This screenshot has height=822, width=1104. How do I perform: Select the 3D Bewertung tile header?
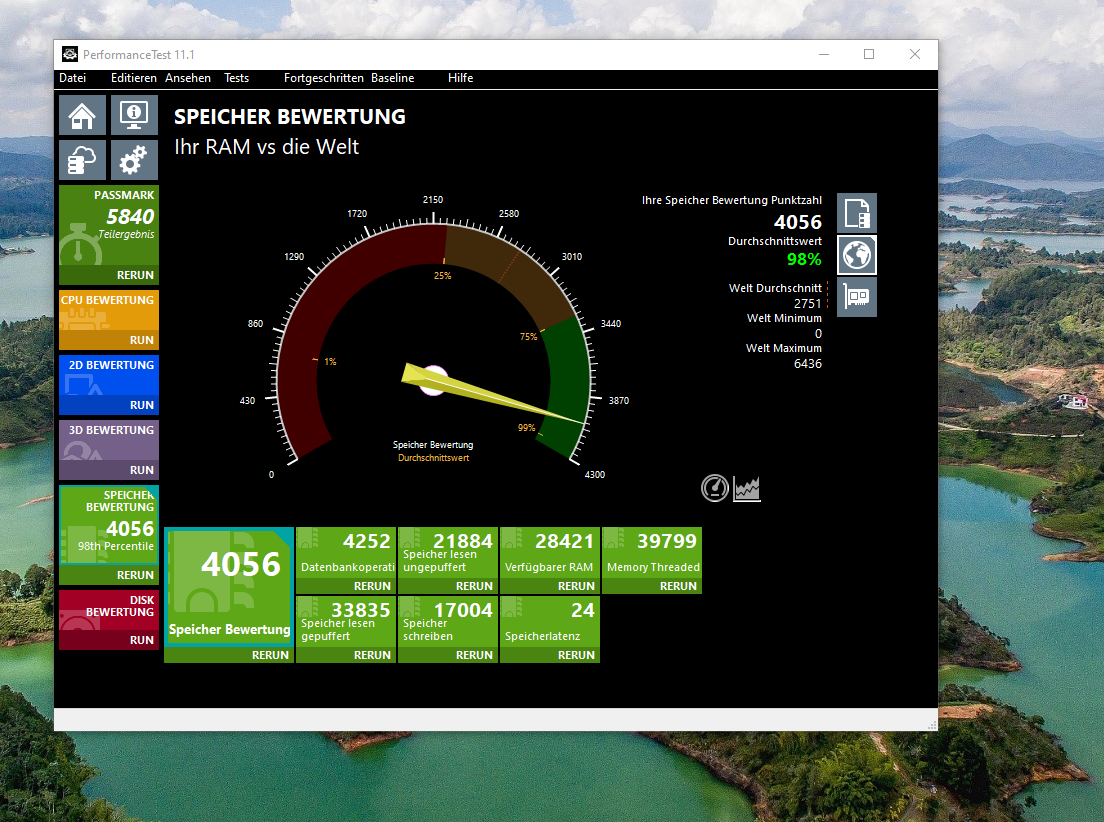pos(109,440)
